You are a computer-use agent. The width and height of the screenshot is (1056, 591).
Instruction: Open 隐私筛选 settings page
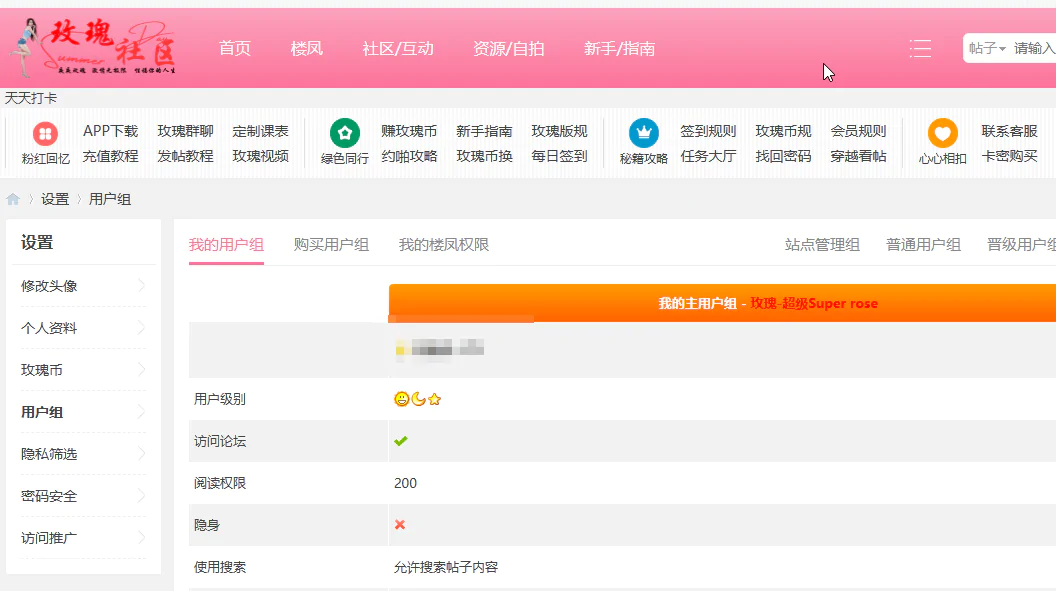tap(49, 454)
